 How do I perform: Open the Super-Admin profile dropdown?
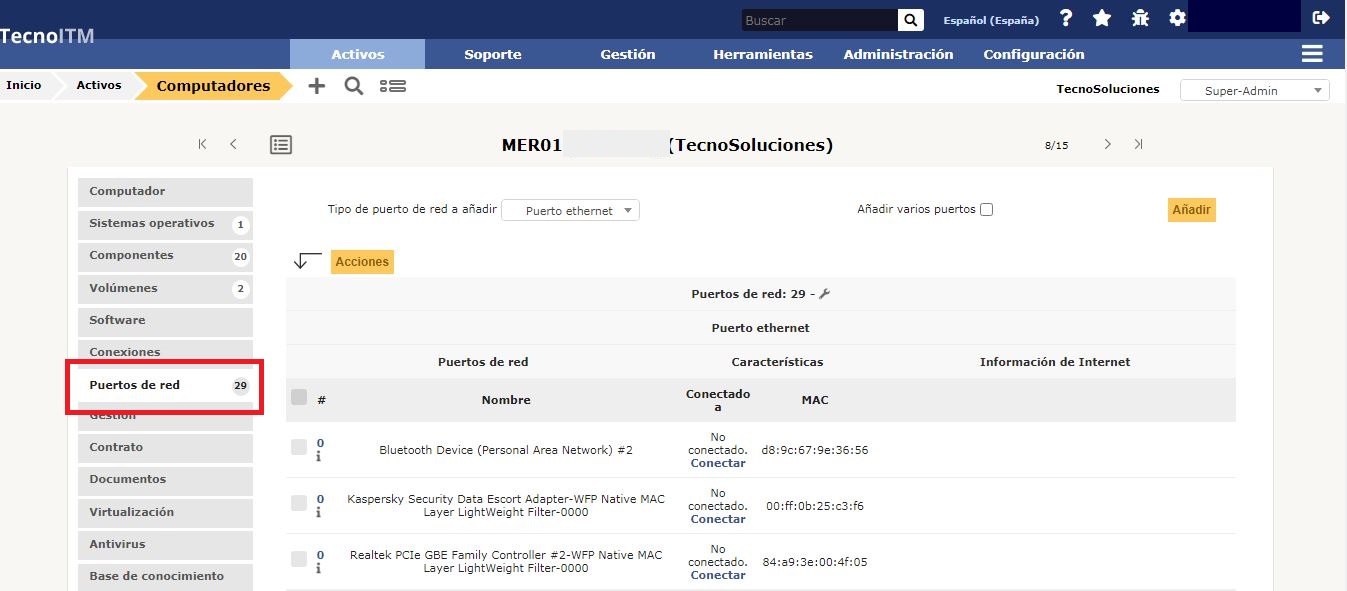tap(1254, 90)
